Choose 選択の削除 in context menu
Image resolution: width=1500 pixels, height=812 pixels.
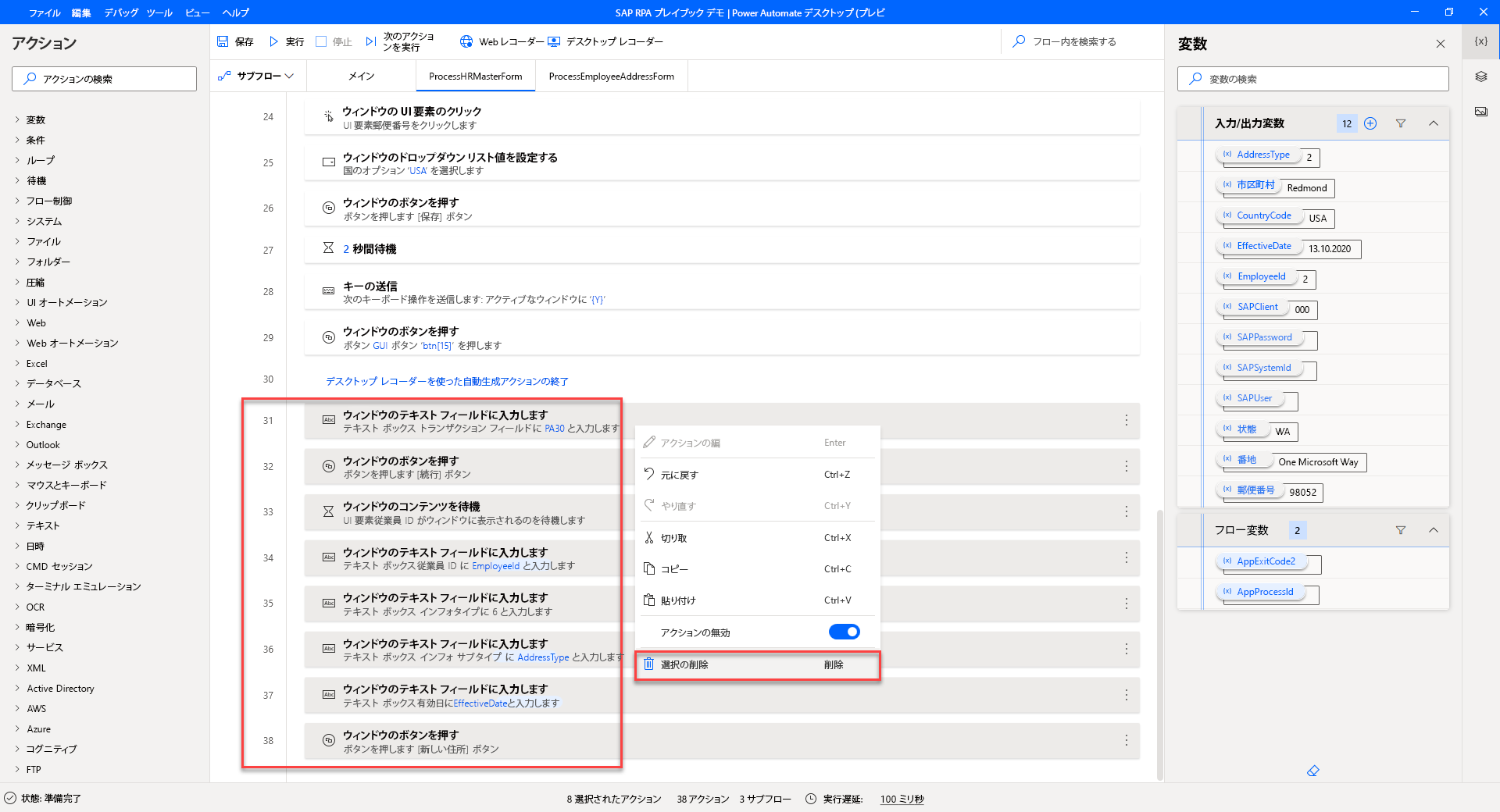coord(757,664)
